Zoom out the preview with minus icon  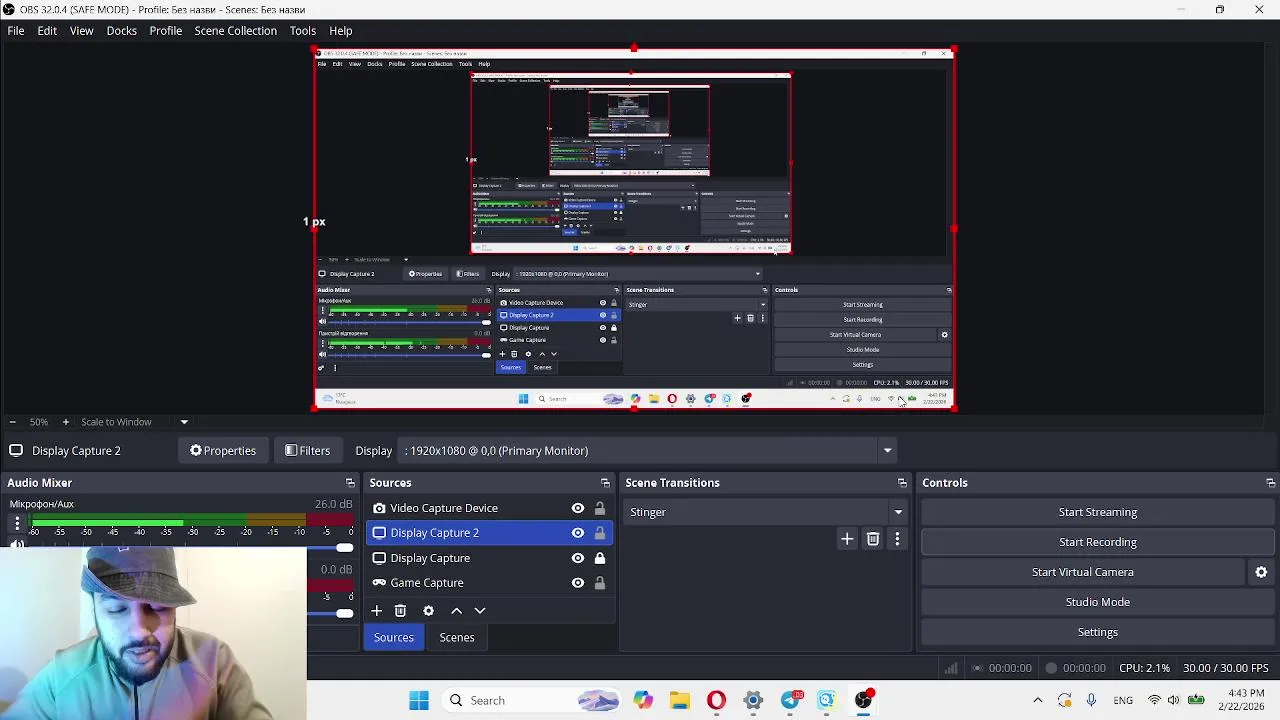click(x=12, y=422)
